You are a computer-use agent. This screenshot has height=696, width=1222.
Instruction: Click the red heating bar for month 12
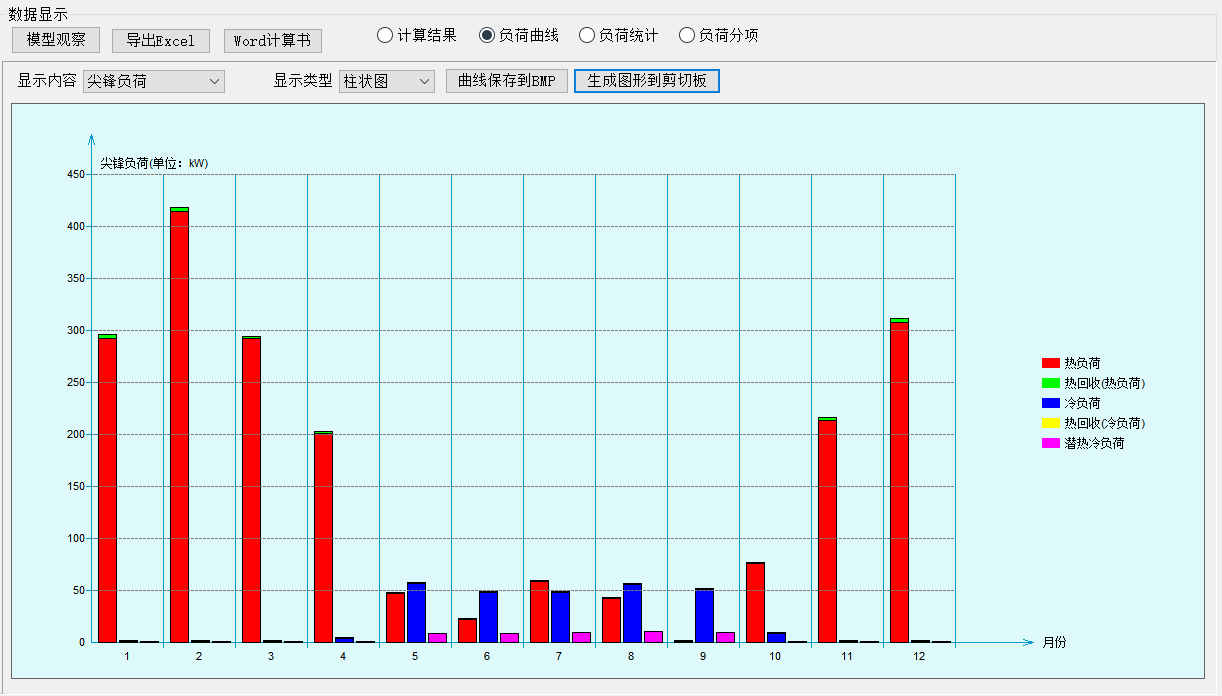pyautogui.click(x=899, y=480)
